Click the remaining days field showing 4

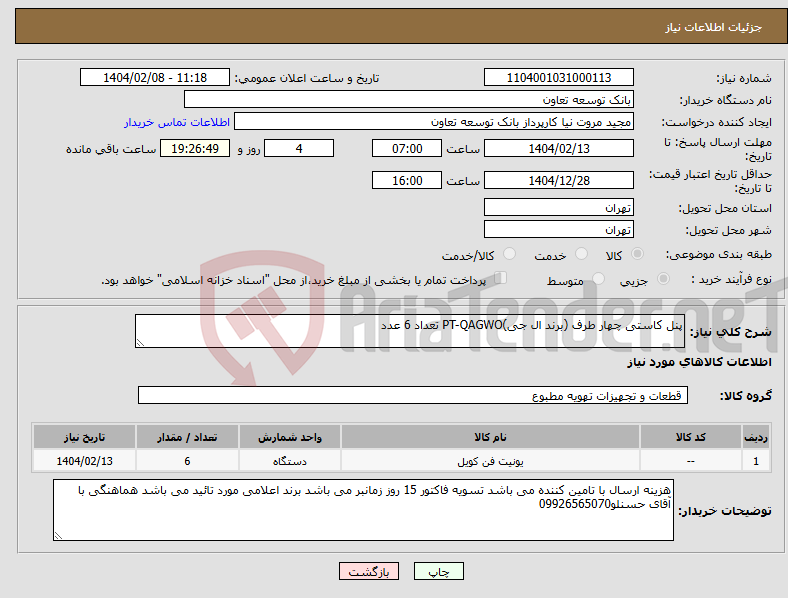point(299,148)
